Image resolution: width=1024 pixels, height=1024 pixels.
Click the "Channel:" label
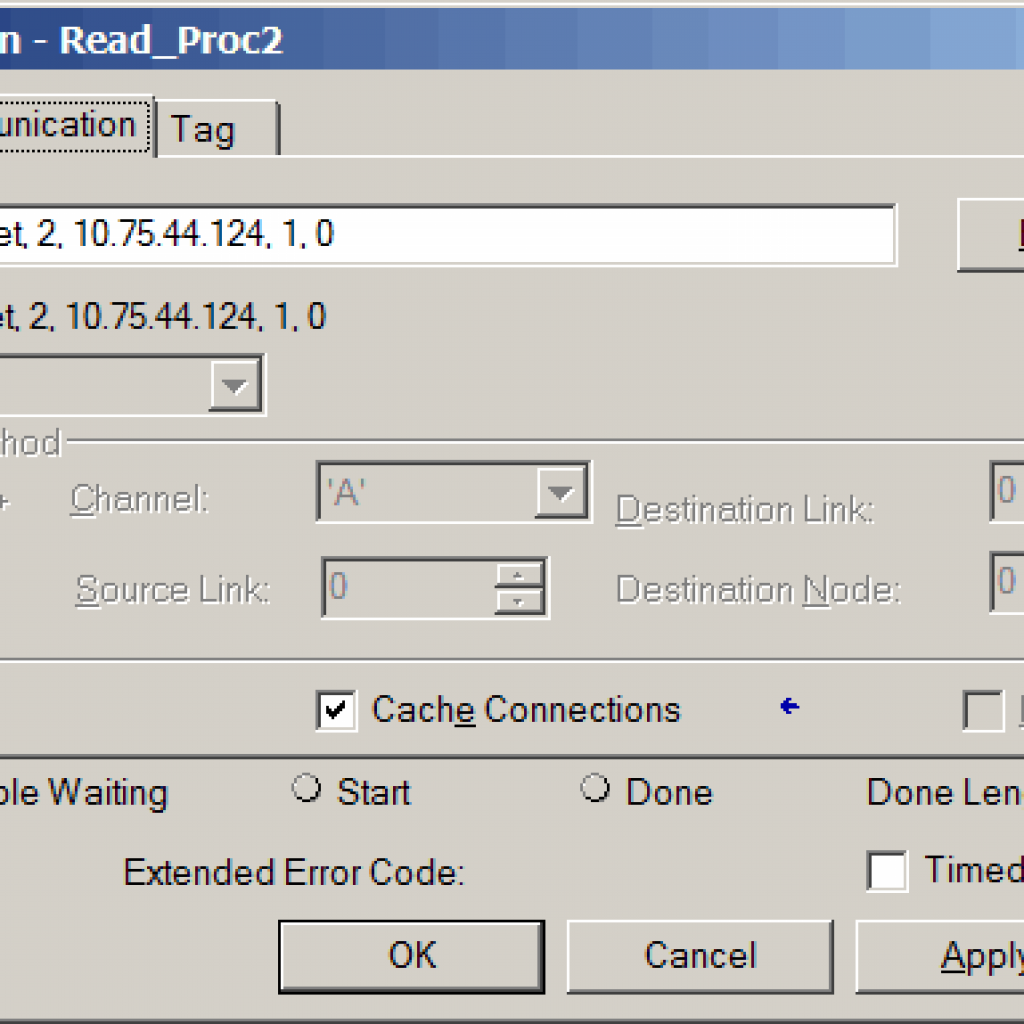[140, 500]
